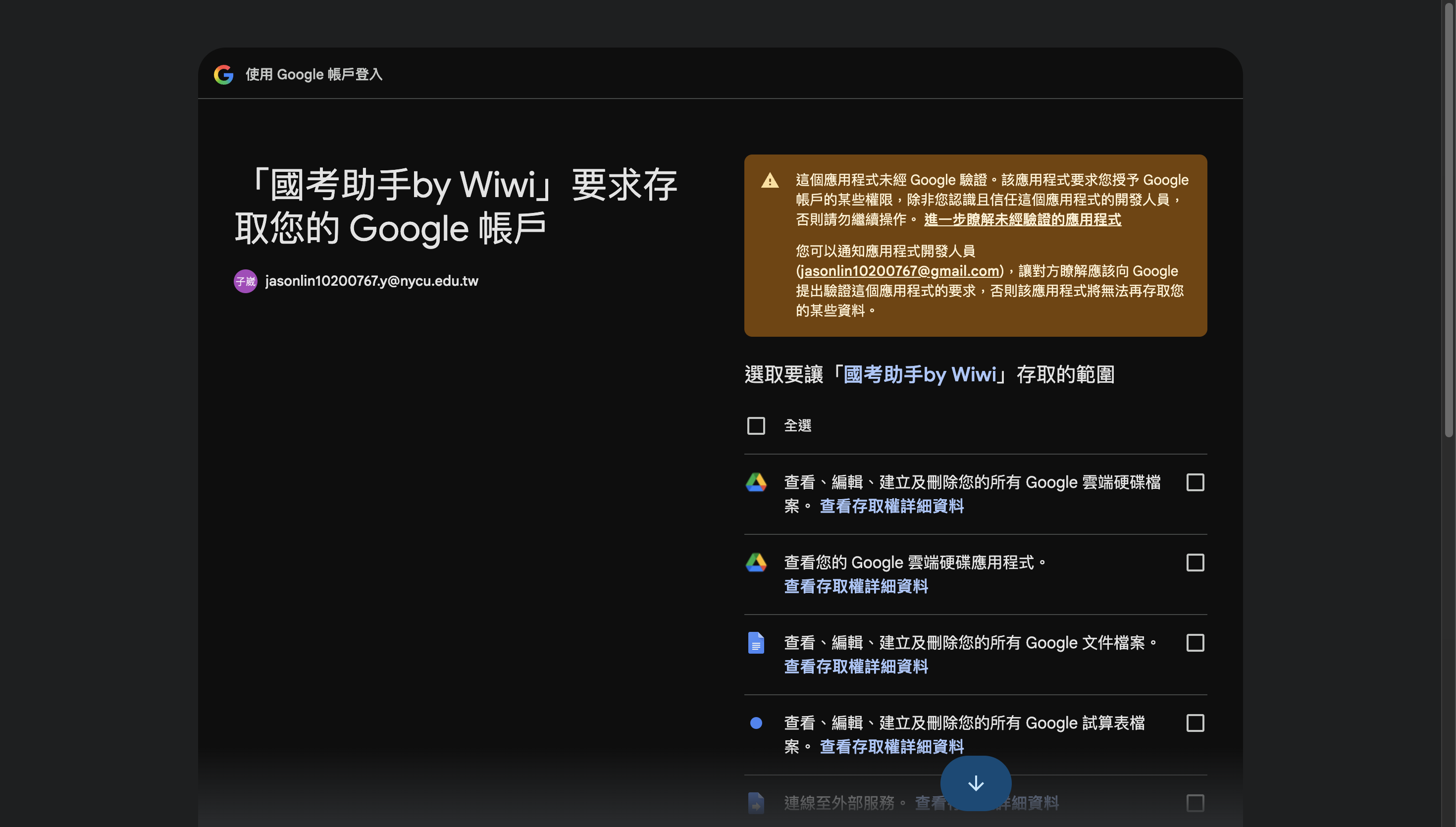The height and width of the screenshot is (827, 1456).
Task: Click account email jasonlin10200767.y@nycu.edu.tw
Action: [371, 281]
